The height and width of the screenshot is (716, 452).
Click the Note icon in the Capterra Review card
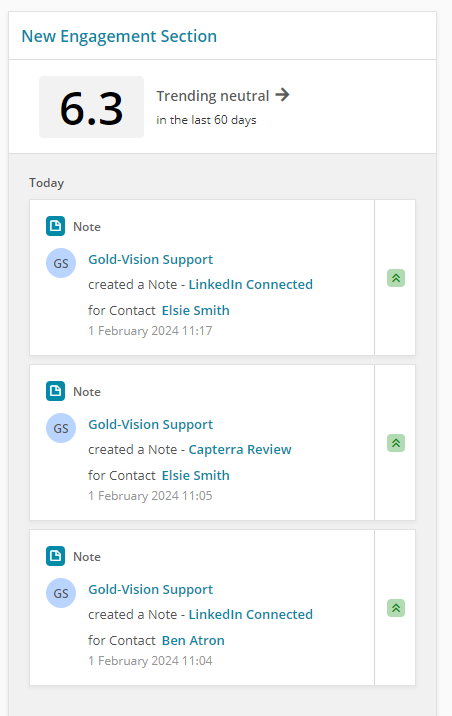pos(55,391)
